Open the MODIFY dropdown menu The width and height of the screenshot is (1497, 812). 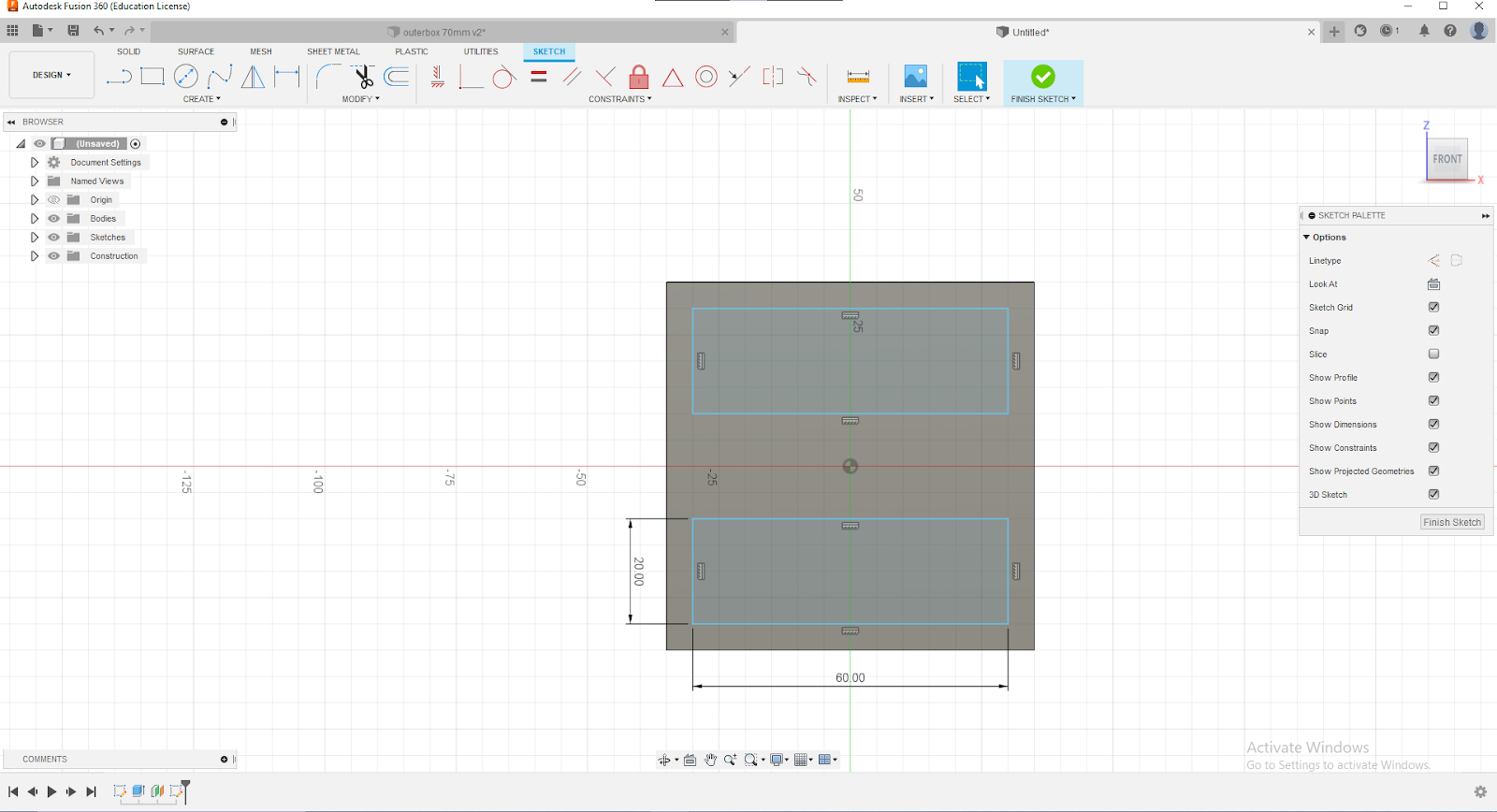[360, 99]
